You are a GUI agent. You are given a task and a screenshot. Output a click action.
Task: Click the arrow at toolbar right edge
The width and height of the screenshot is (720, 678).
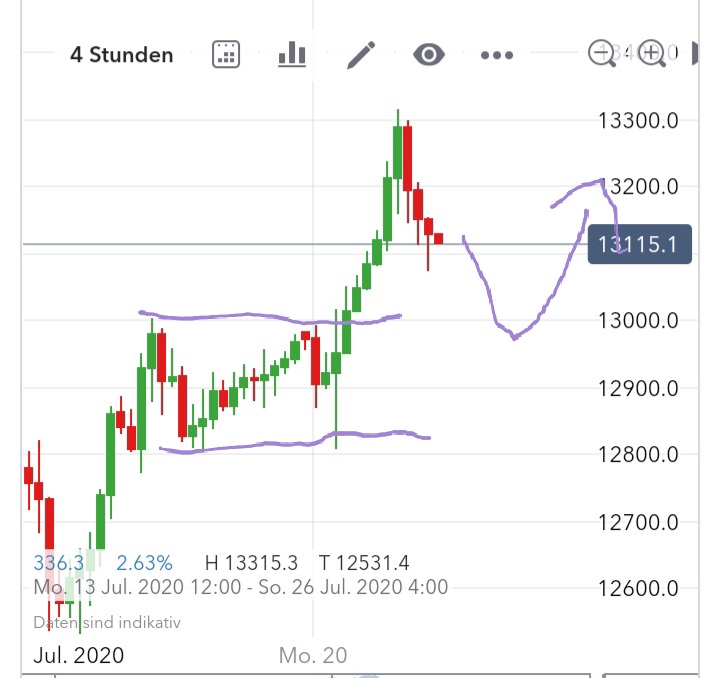pyautogui.click(x=697, y=55)
